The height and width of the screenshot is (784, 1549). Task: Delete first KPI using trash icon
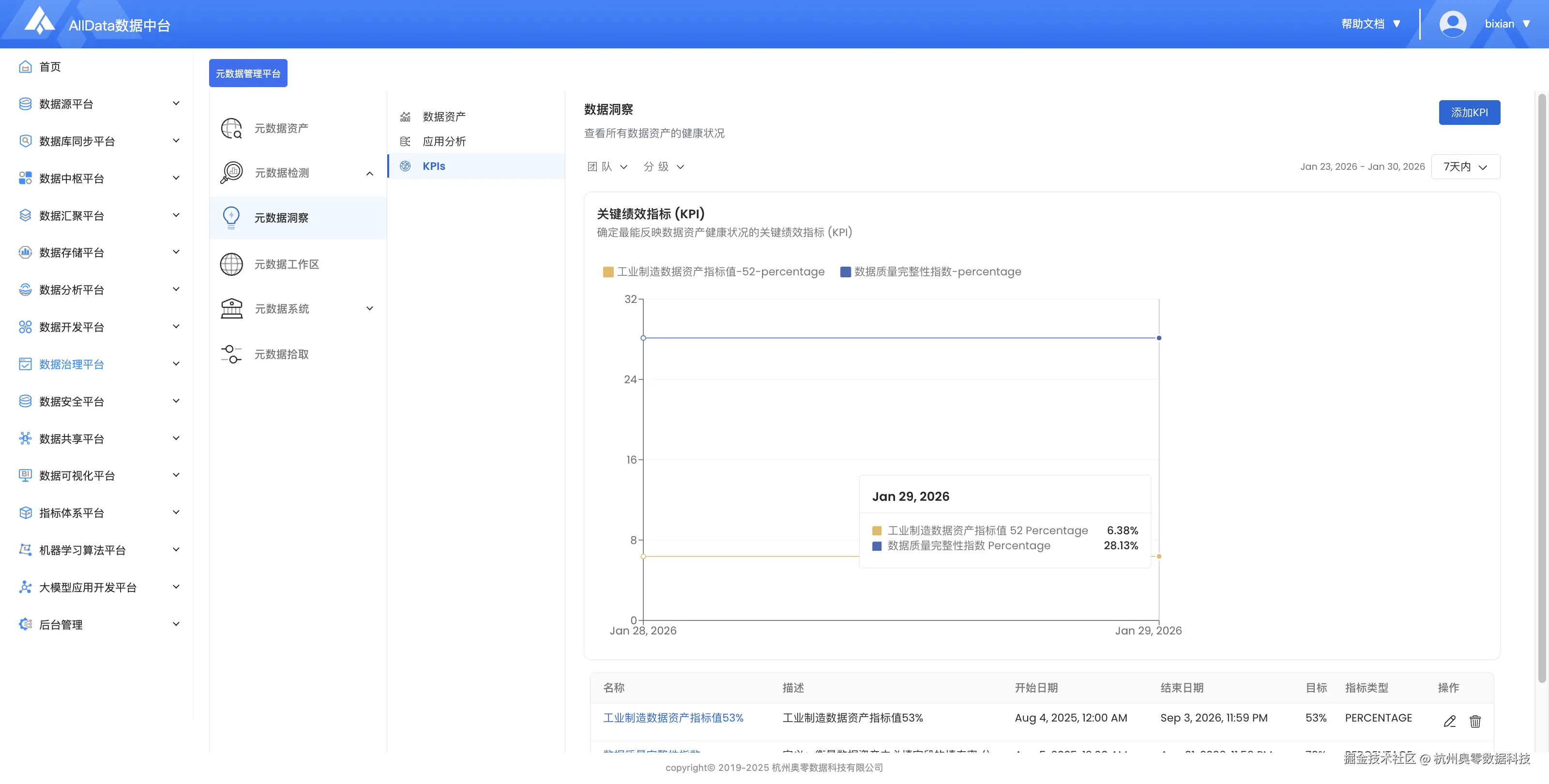[x=1475, y=721]
